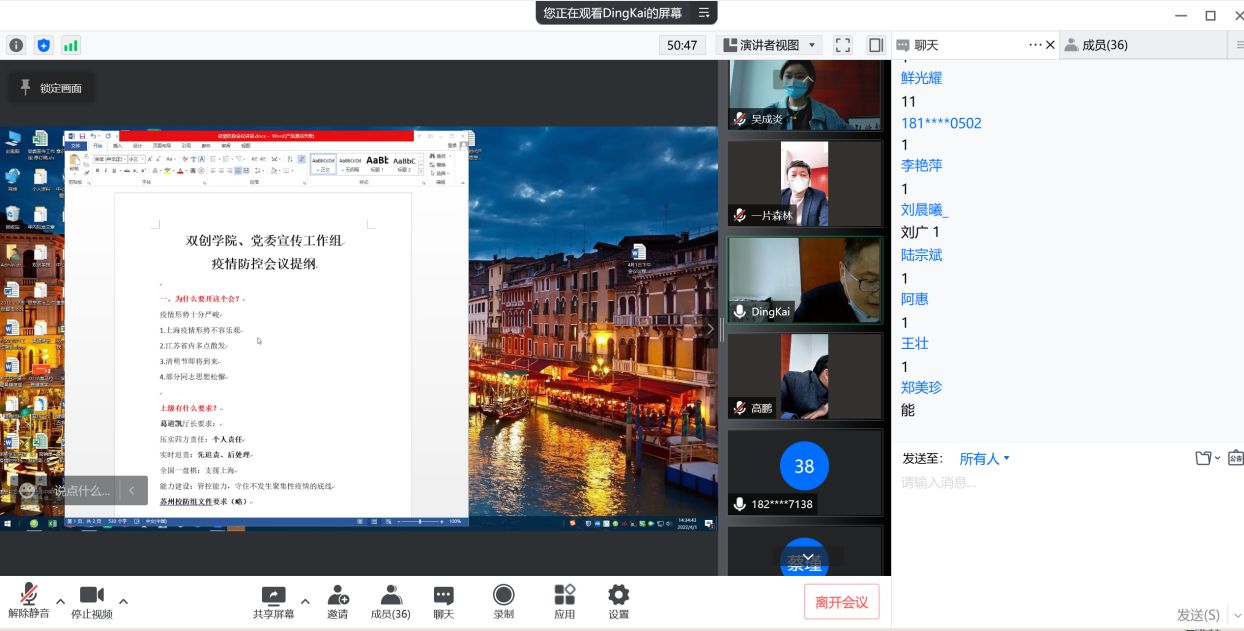Click the meeting info icon

(x=16, y=45)
